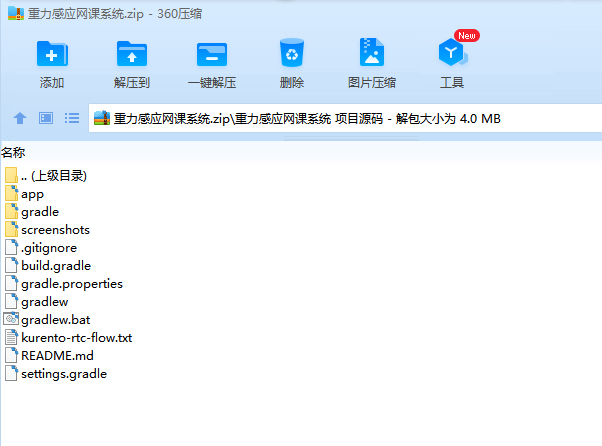This screenshot has width=602, height=446.
Task: Click the 添加 (Add) folder icon
Action: 52,54
